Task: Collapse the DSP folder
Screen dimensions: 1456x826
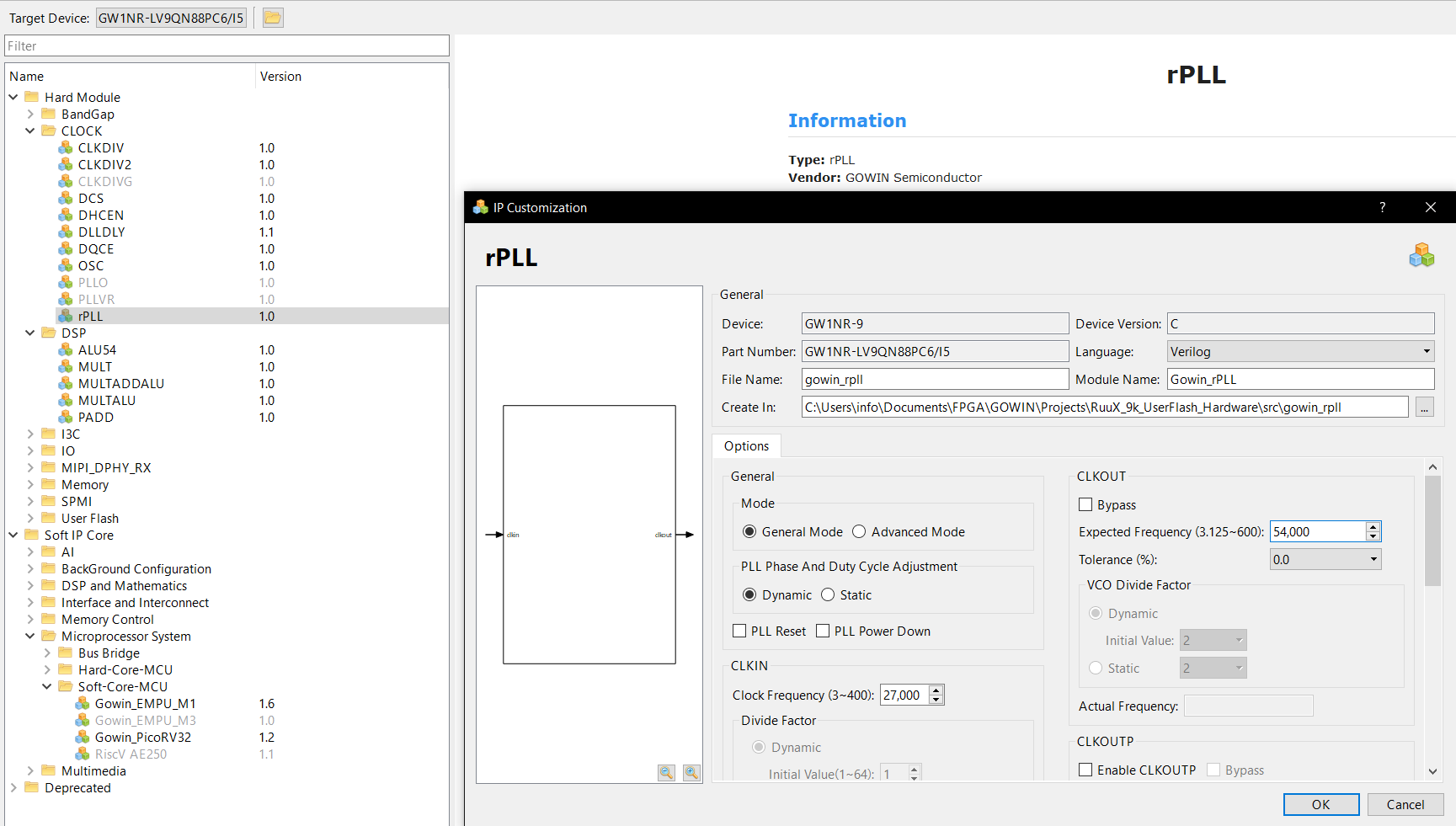Action: tap(30, 333)
